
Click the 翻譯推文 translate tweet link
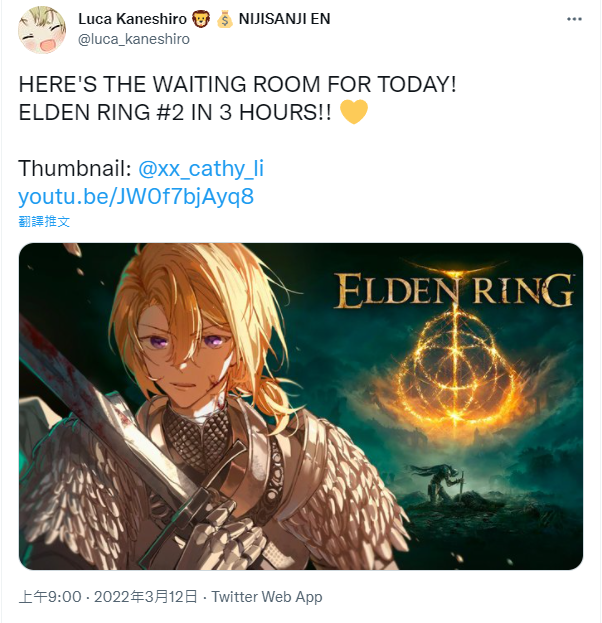pos(44,221)
